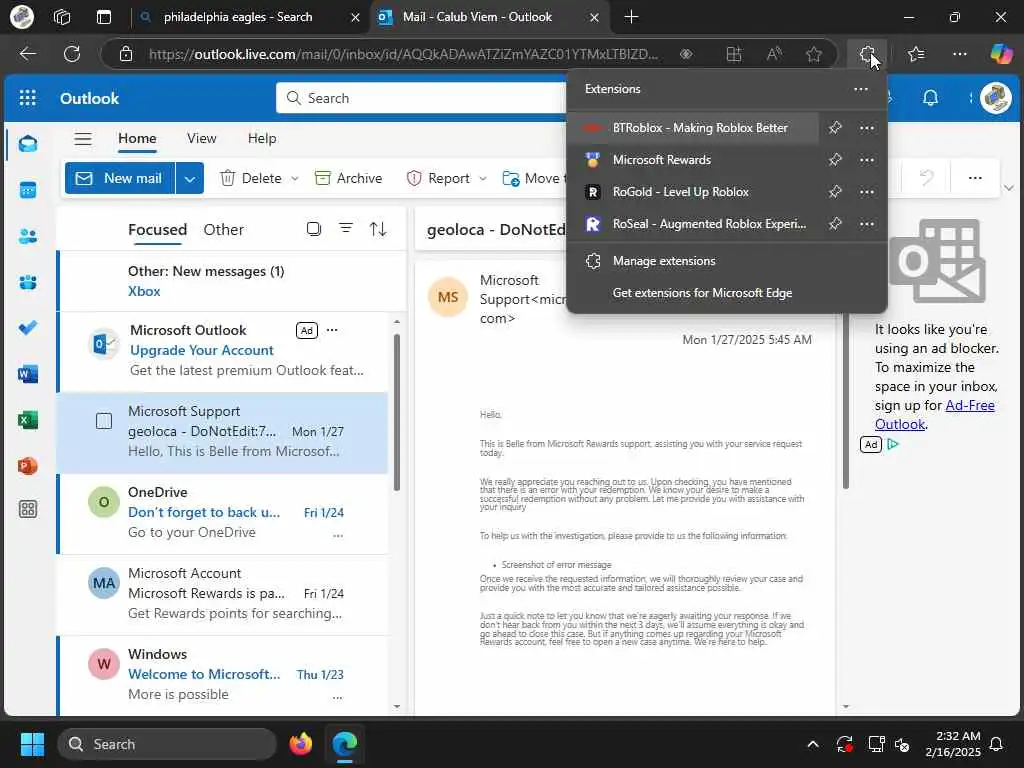
Task: Click the Windows Start button
Action: click(32, 744)
